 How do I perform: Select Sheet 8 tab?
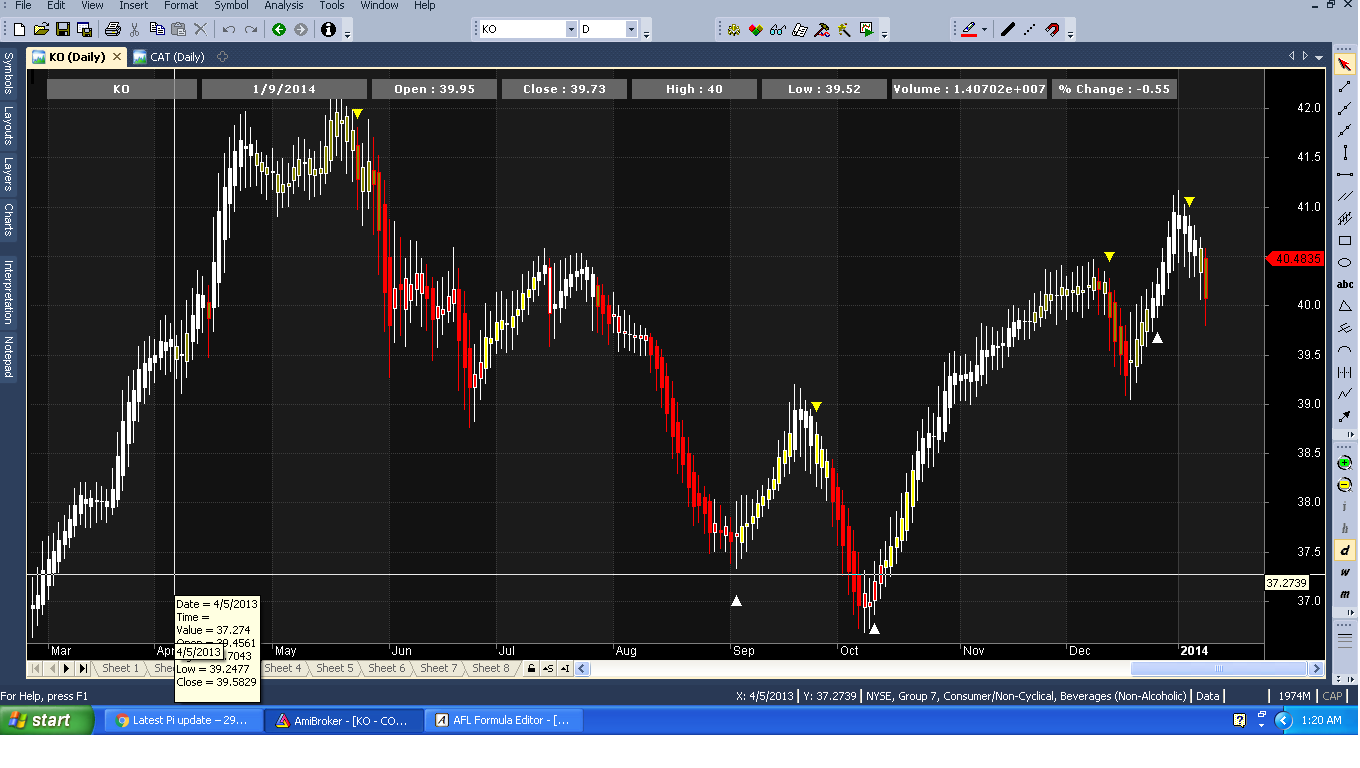(490, 668)
